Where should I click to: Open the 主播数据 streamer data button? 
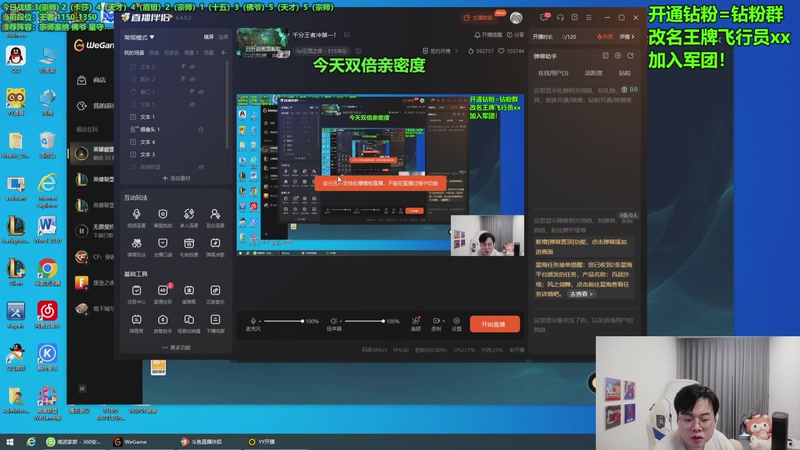tap(478, 17)
